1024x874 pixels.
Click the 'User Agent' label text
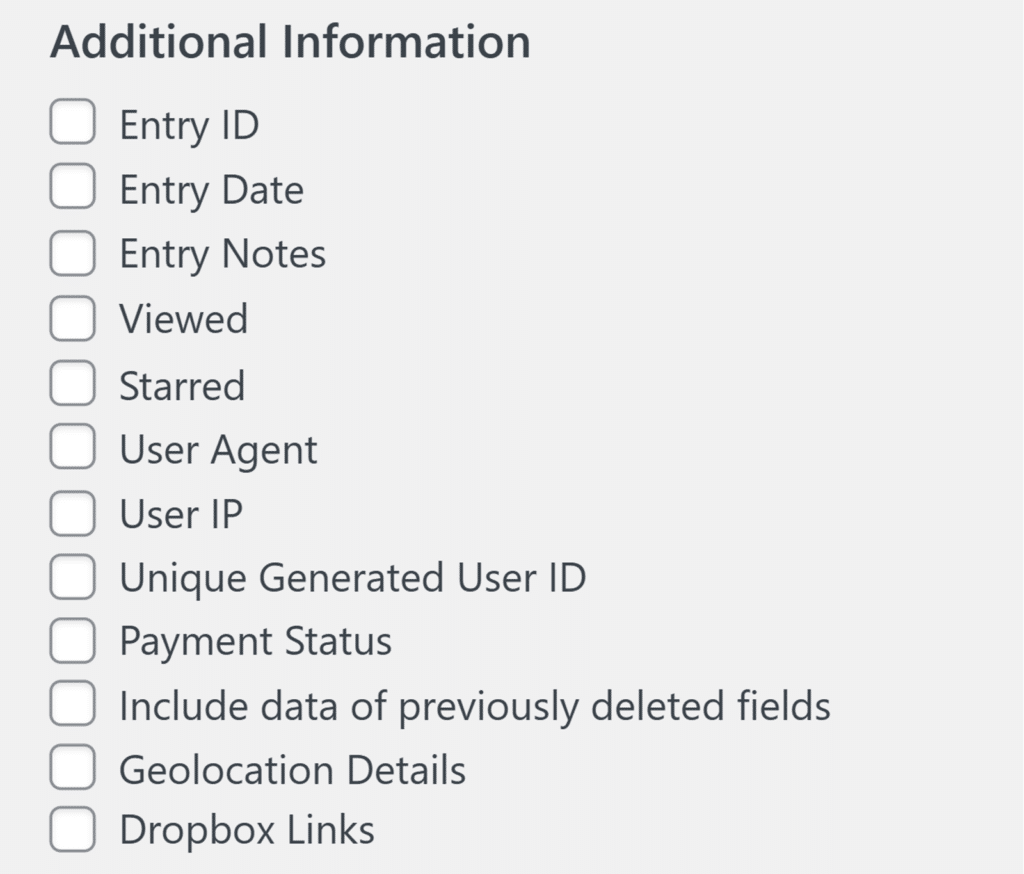[x=218, y=450]
